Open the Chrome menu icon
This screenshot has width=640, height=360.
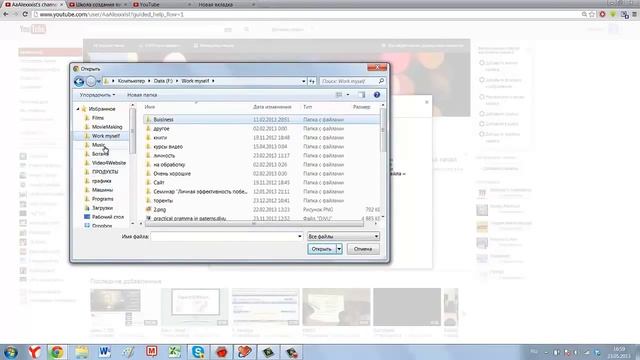point(635,14)
